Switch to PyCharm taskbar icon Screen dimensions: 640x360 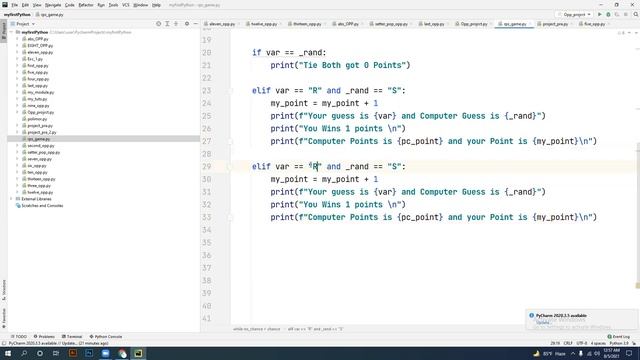(x=138, y=353)
